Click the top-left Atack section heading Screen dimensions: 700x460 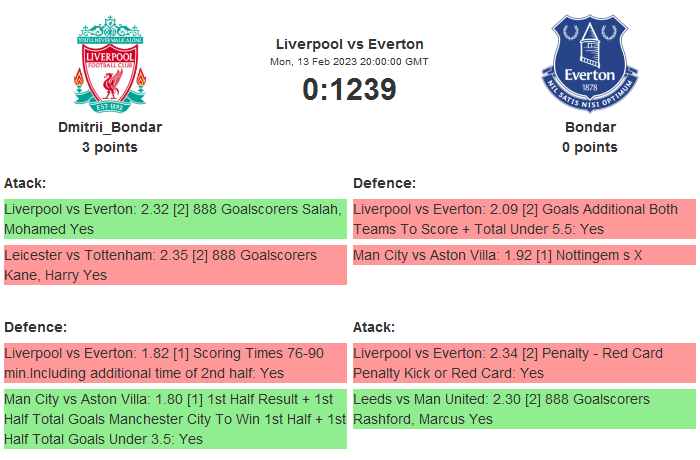(x=25, y=183)
